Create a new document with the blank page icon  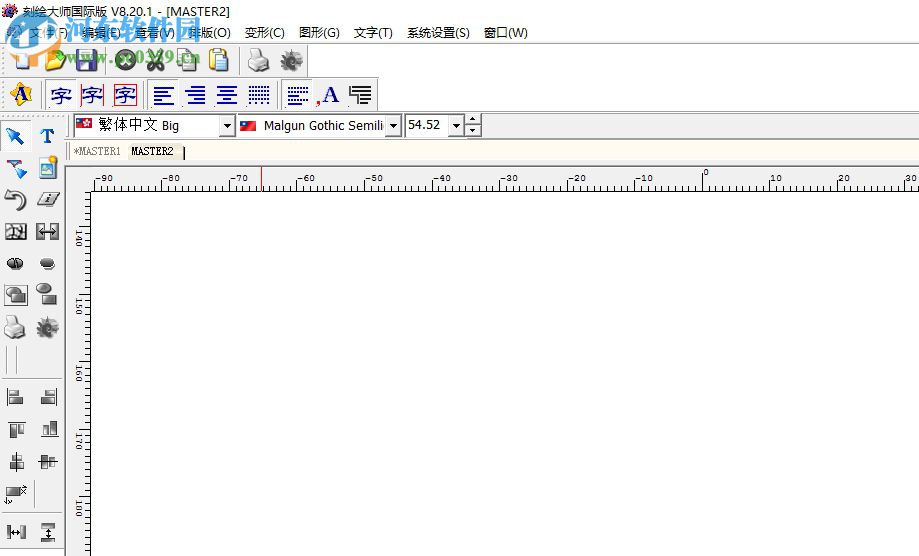[22, 60]
